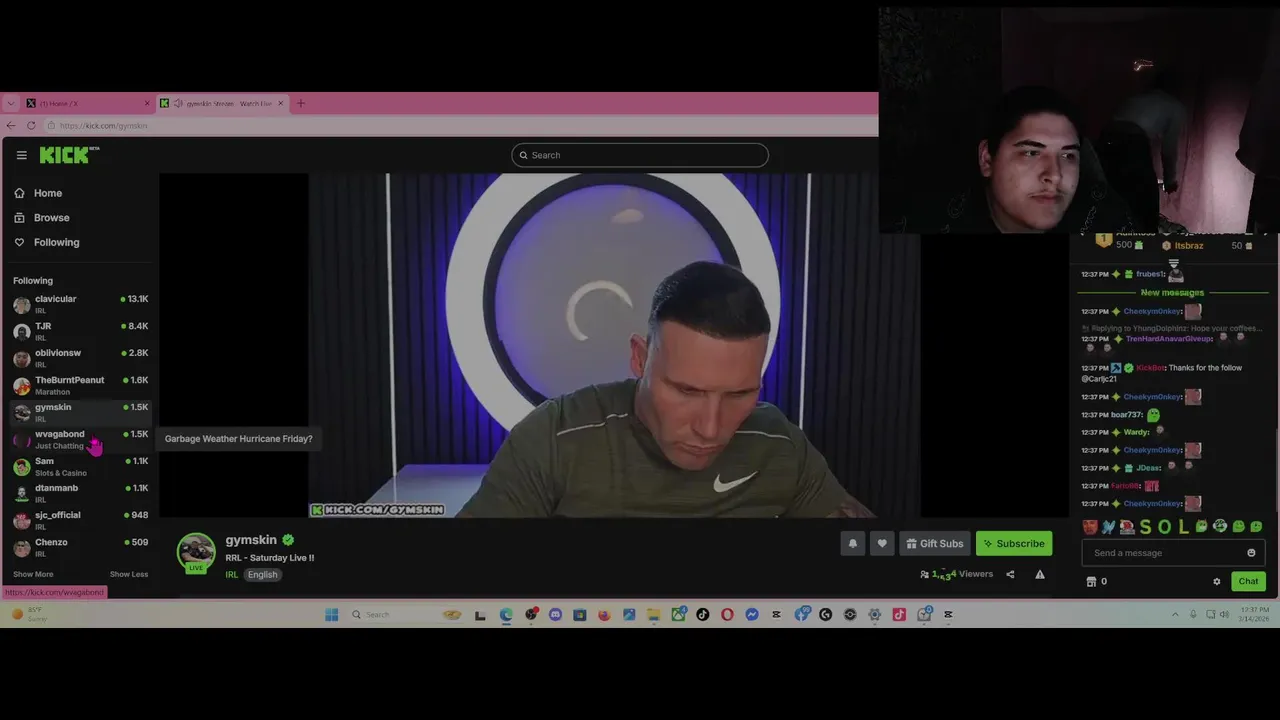Share the stream using the share icon
1280x720 pixels.
(x=1010, y=574)
